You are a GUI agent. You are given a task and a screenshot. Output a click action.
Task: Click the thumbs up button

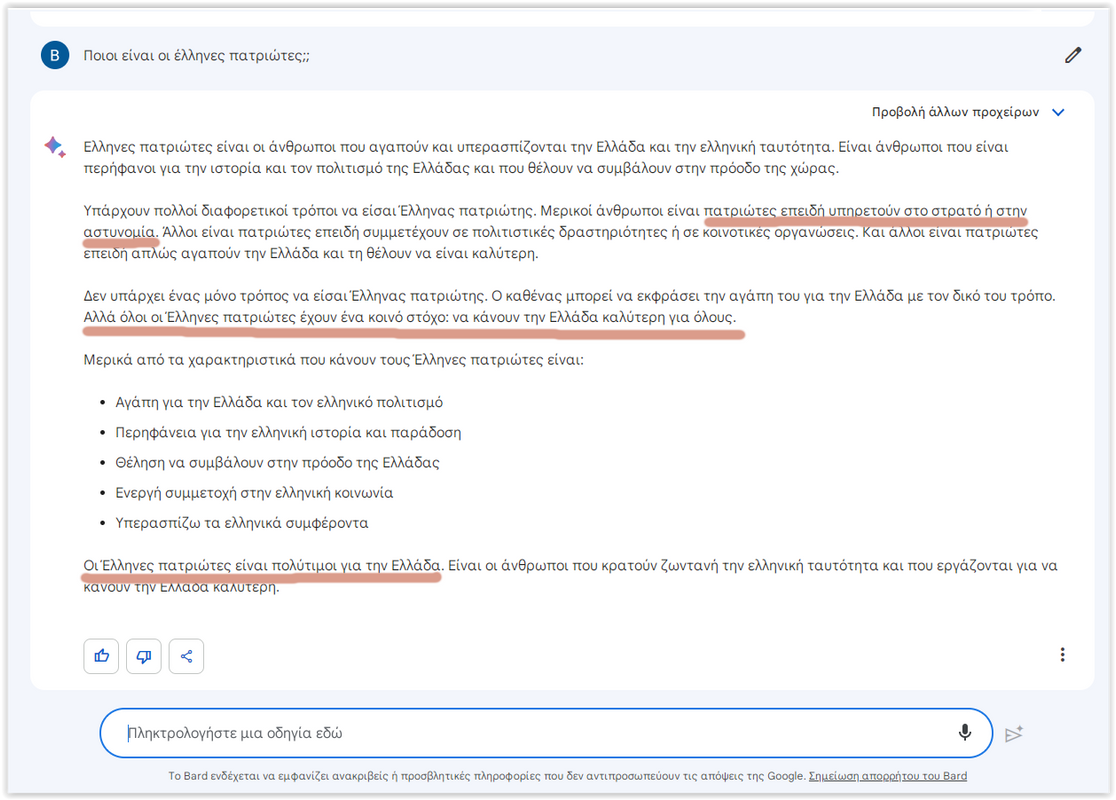[101, 656]
